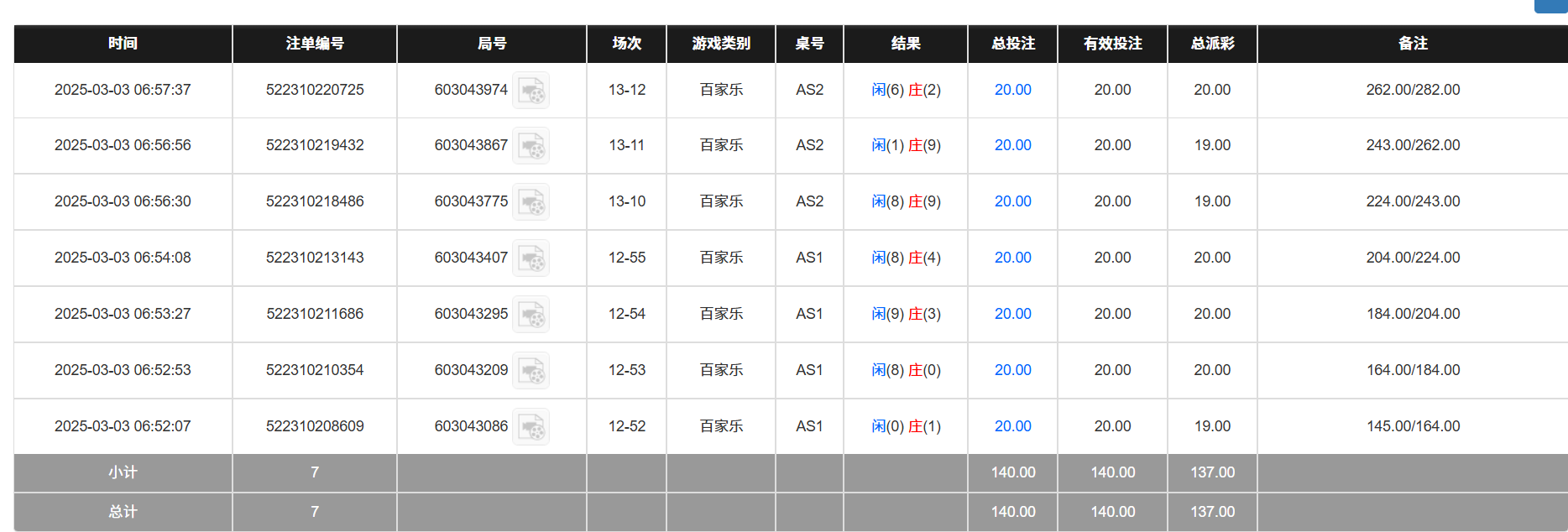Select the 总计 total row label

coord(122,512)
